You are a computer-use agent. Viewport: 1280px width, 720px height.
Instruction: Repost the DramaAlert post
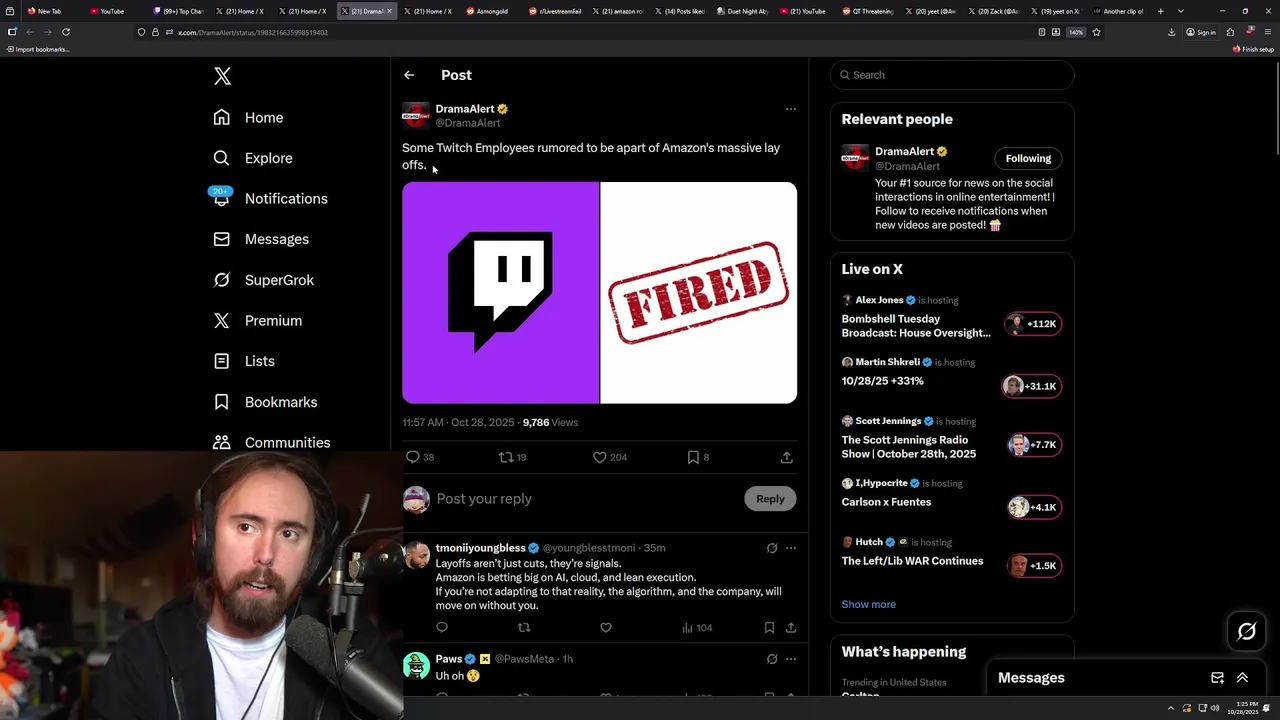coord(506,457)
